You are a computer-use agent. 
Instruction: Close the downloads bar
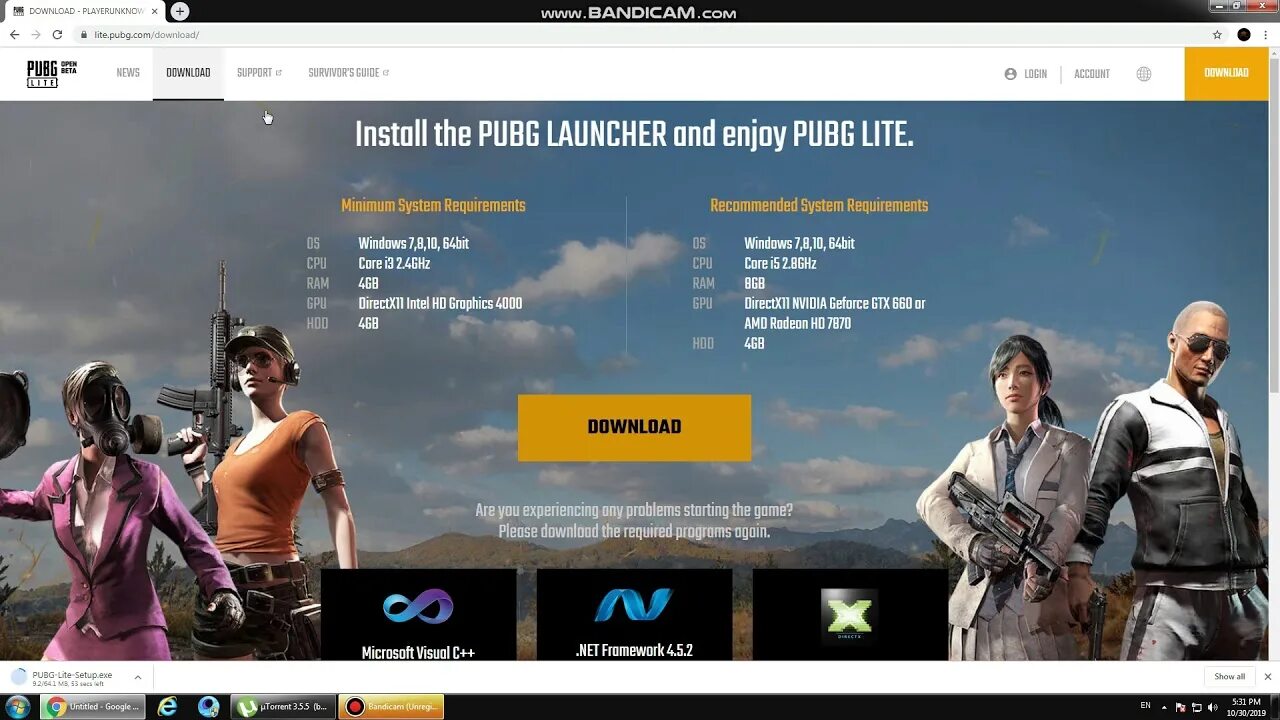tap(1267, 677)
